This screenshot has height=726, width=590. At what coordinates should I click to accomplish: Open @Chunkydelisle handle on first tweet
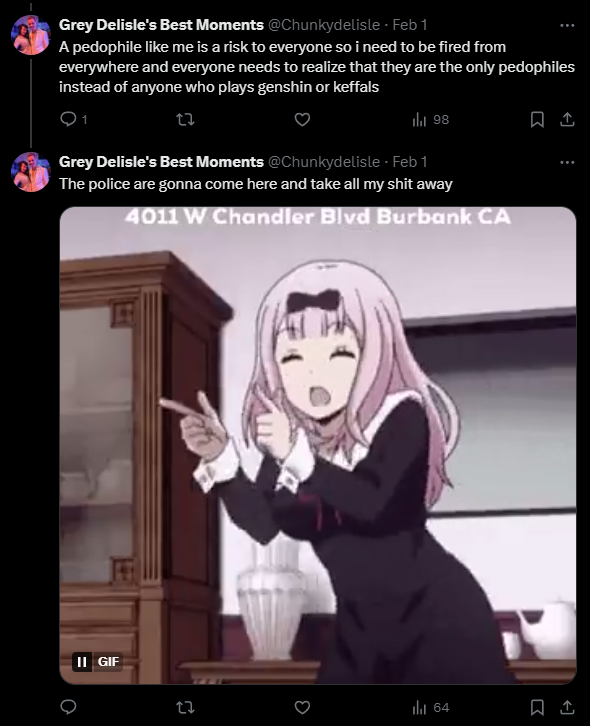(x=324, y=25)
